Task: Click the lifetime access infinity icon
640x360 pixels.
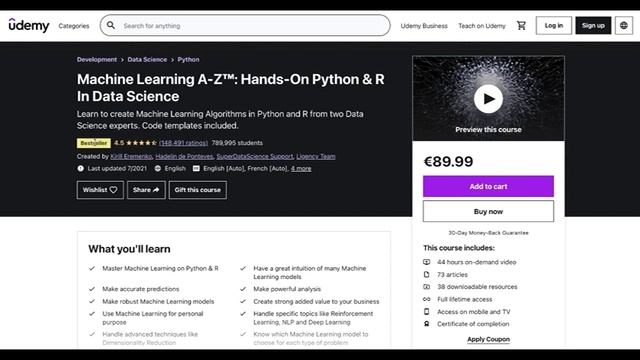Action: 427,299
